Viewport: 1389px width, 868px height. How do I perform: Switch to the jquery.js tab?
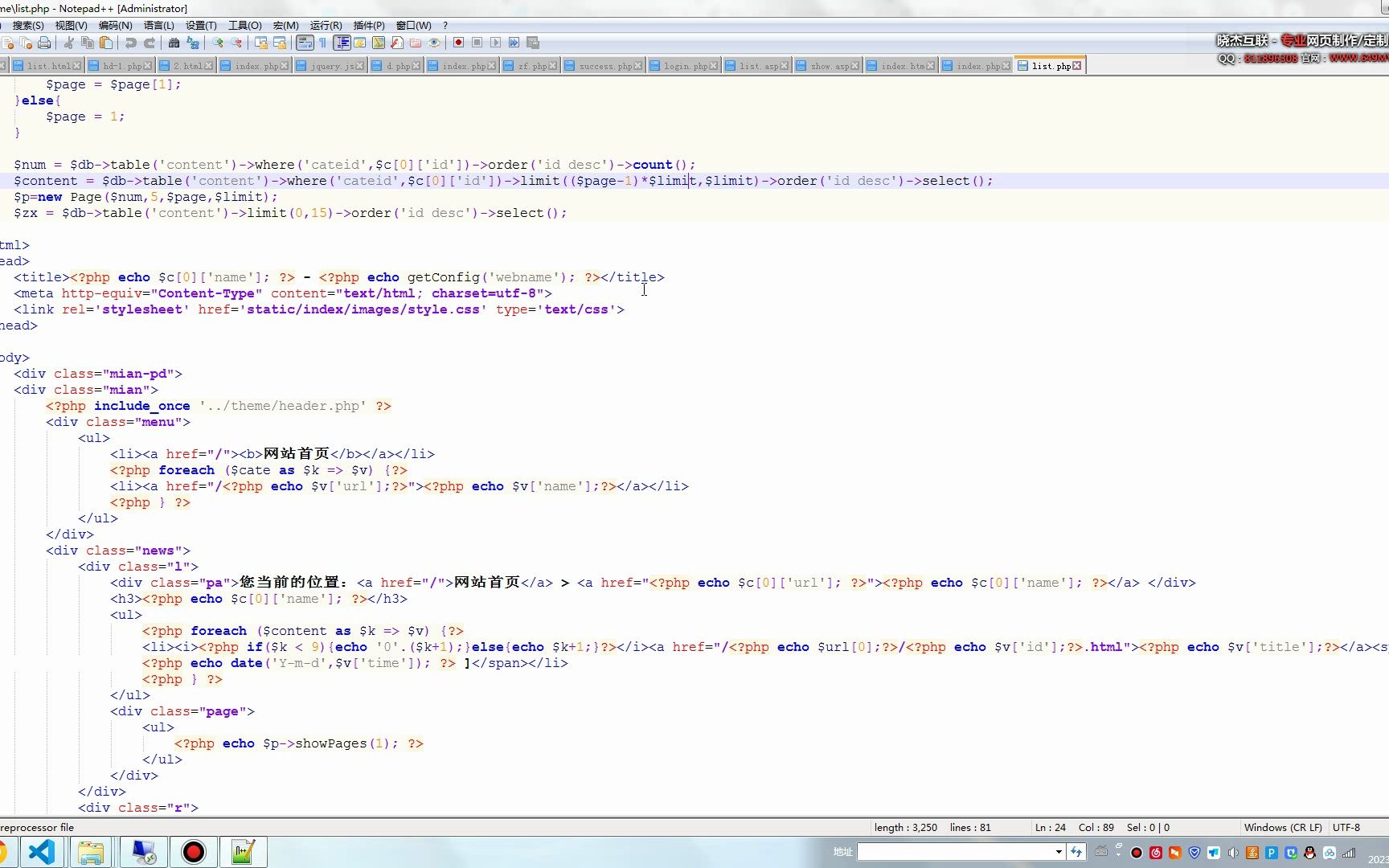pyautogui.click(x=330, y=66)
